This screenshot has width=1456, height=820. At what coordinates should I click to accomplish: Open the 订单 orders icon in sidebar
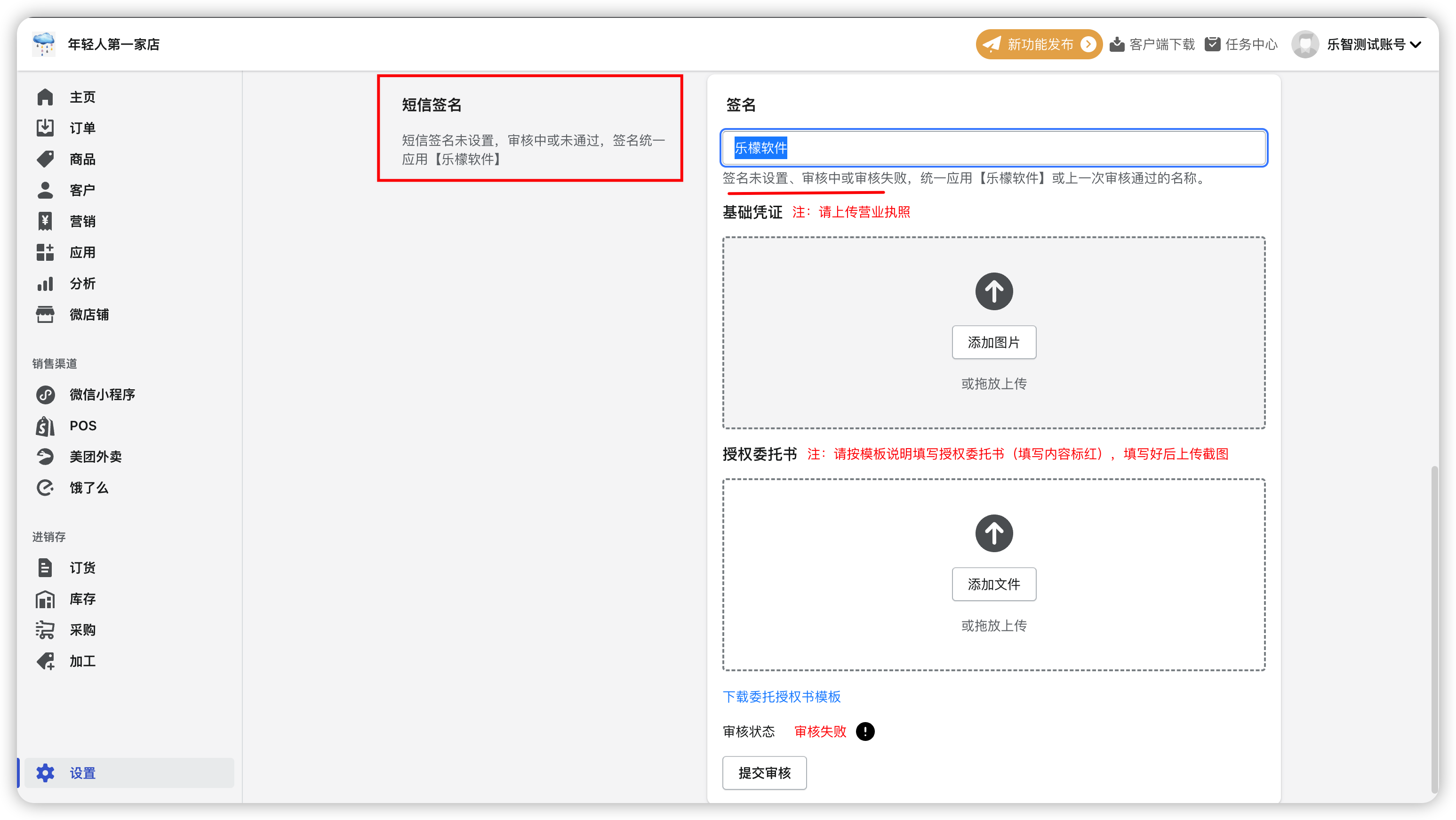coord(45,128)
